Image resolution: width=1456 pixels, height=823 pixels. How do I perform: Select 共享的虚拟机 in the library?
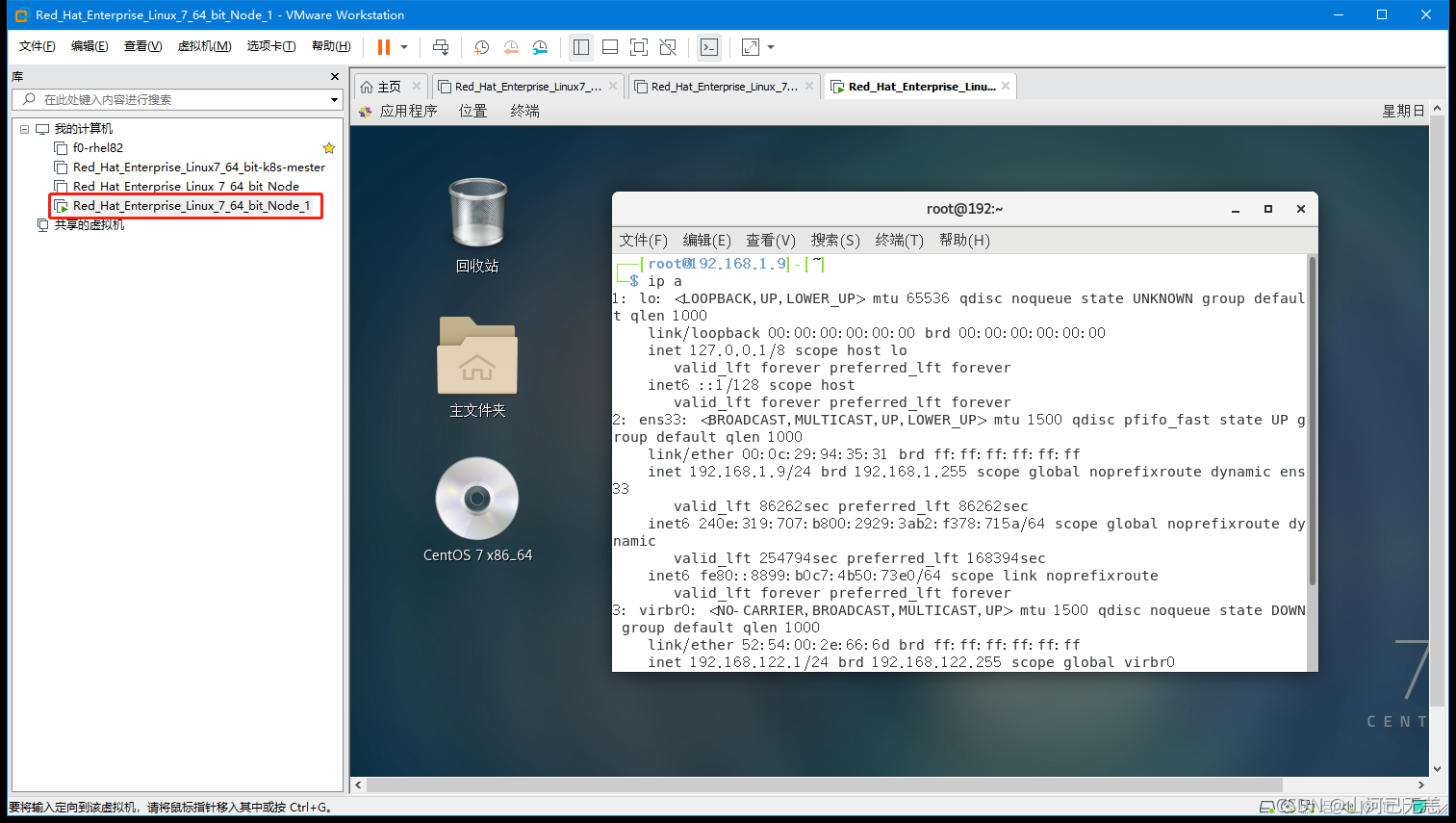89,225
